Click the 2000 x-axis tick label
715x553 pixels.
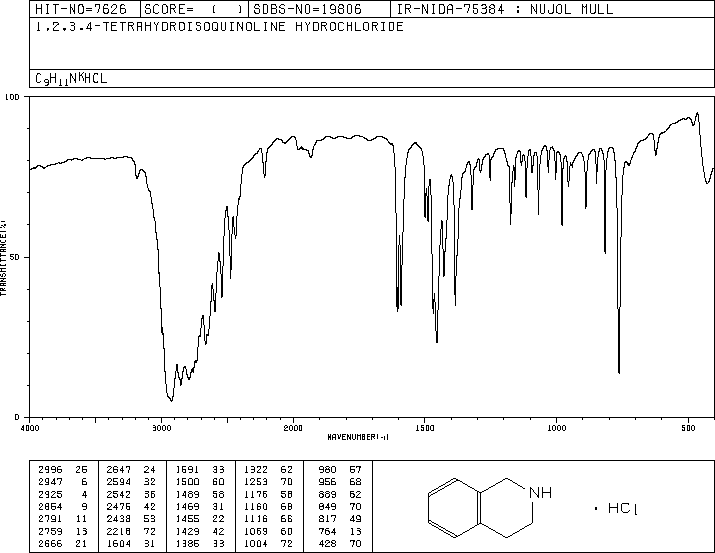pyautogui.click(x=293, y=428)
